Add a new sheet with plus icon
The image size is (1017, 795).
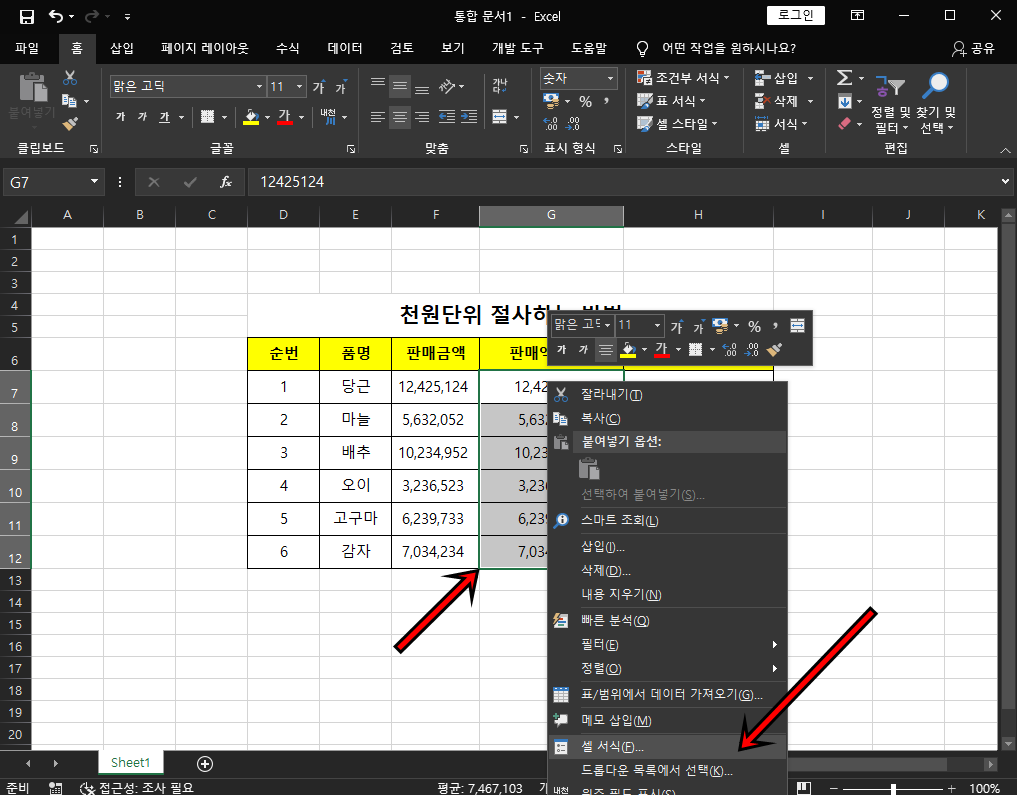click(205, 764)
